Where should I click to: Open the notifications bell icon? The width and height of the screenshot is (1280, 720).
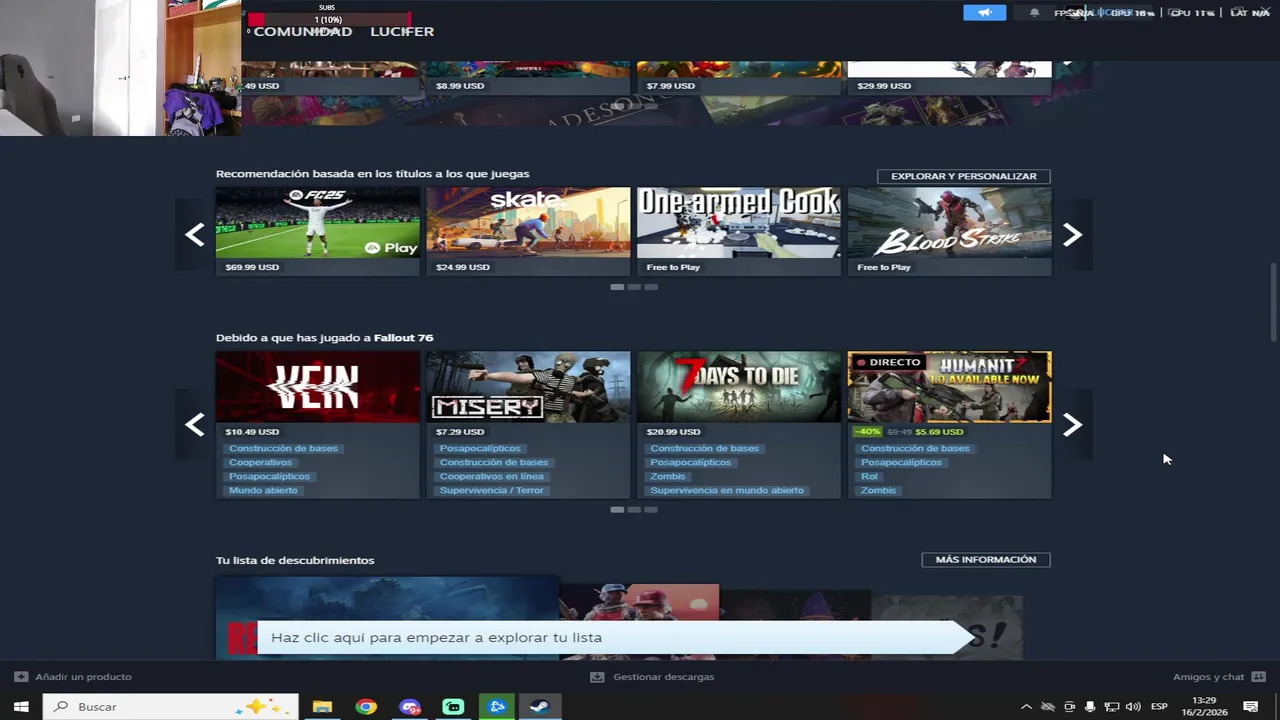1034,13
